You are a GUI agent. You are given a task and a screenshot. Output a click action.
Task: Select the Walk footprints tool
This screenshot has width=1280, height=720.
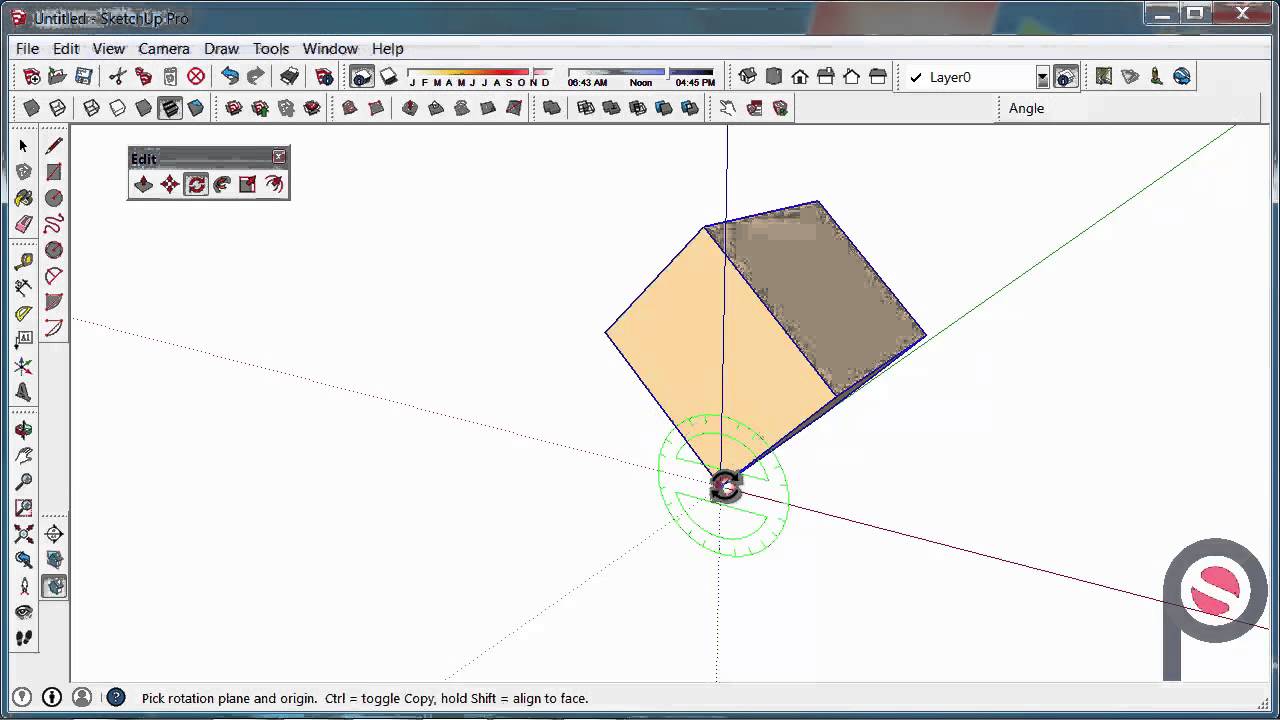pyautogui.click(x=24, y=638)
